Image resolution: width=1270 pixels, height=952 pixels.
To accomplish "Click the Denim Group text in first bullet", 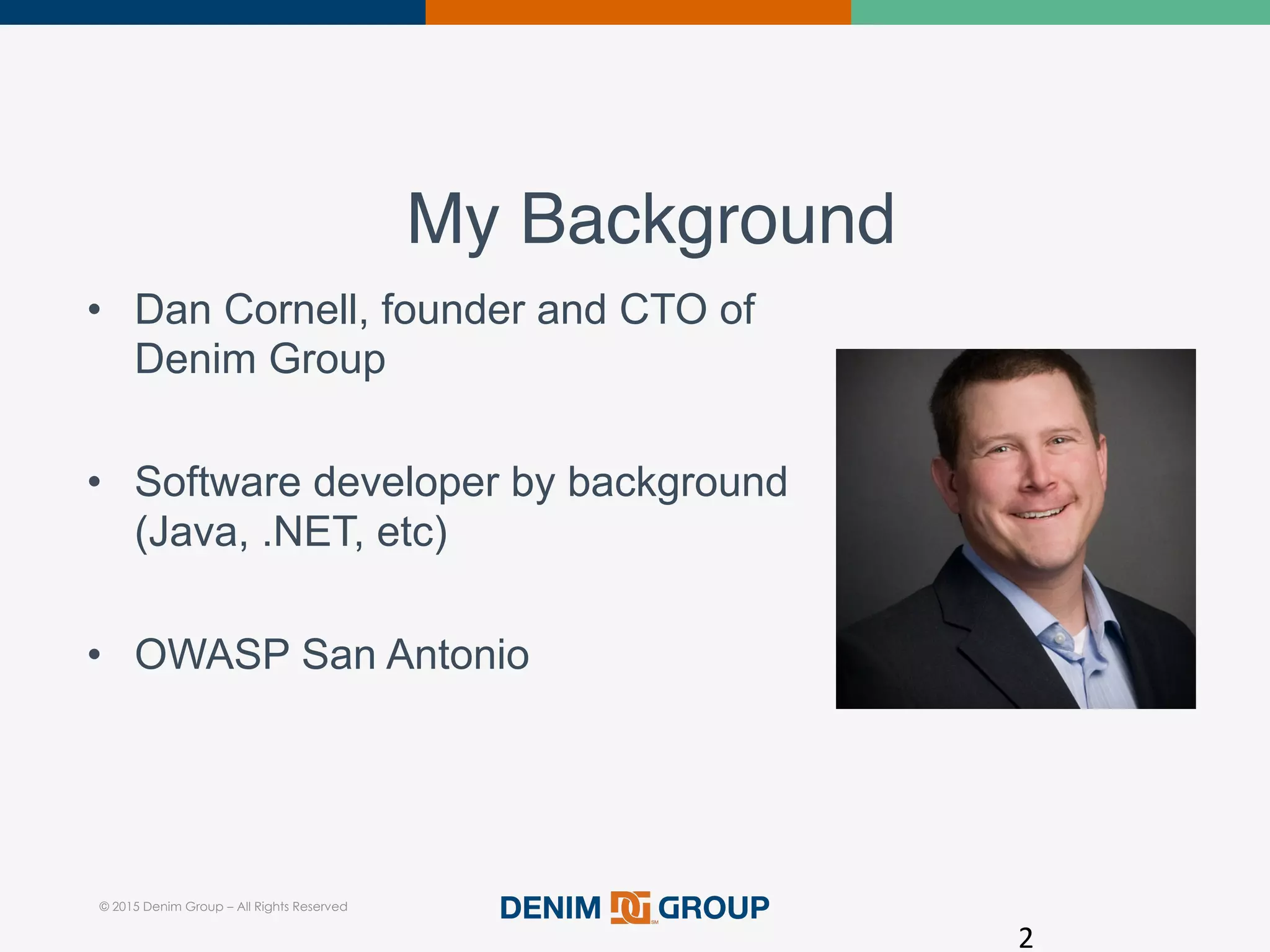I will coord(260,359).
